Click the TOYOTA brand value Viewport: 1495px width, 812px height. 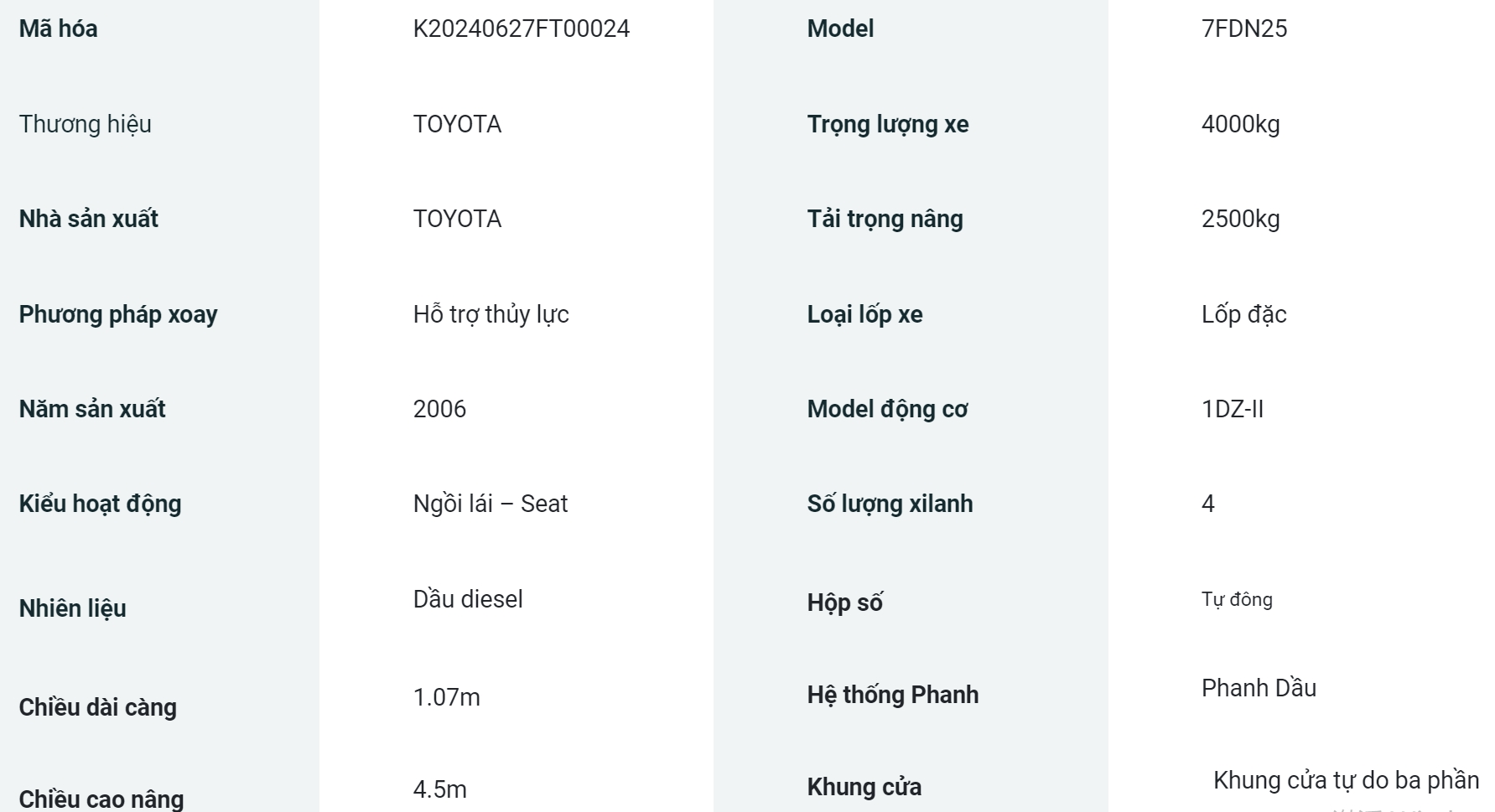(x=457, y=124)
